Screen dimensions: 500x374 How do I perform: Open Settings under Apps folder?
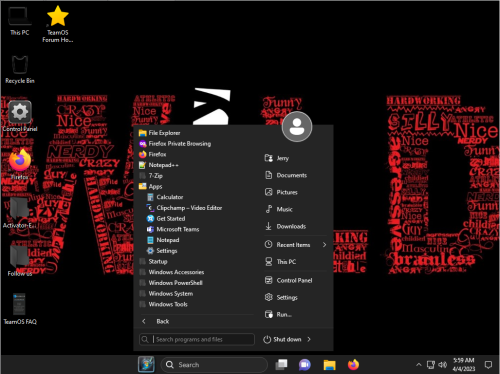pos(162,250)
